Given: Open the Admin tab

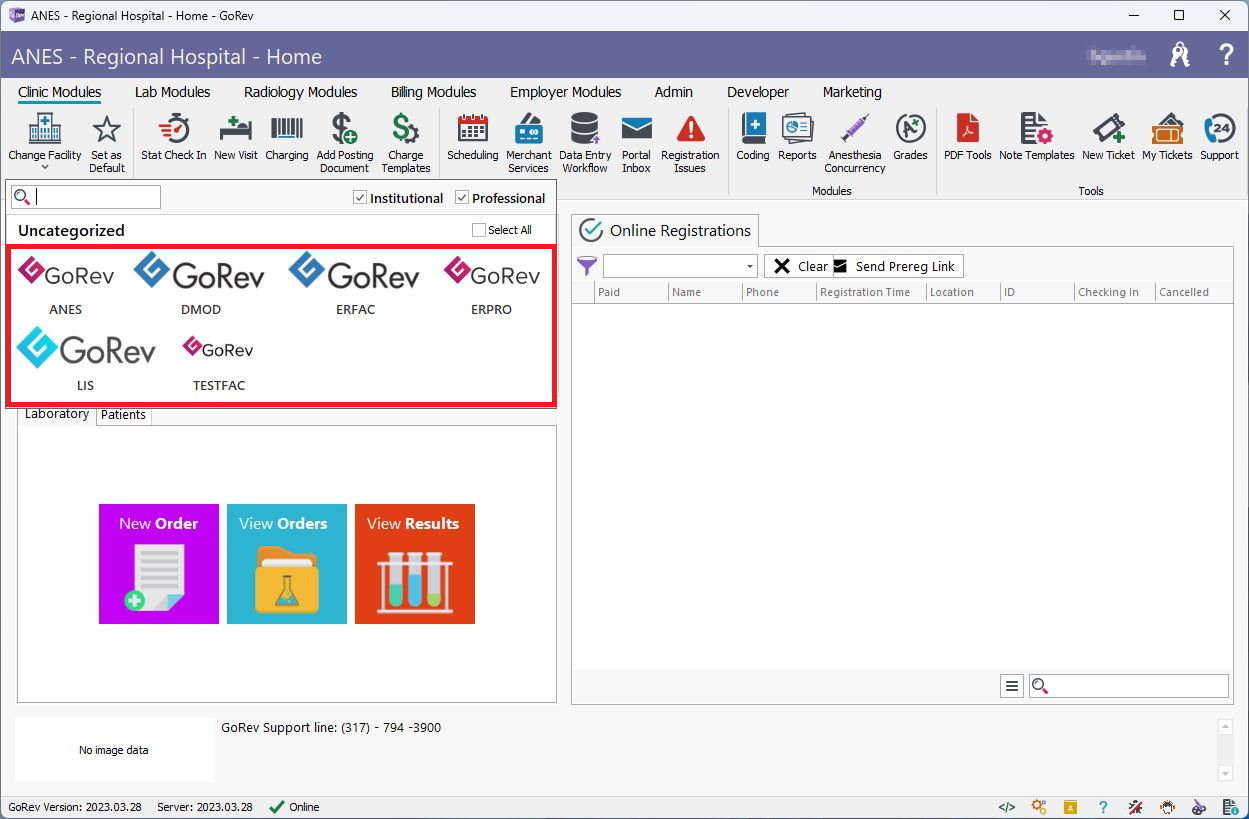Looking at the screenshot, I should tap(674, 92).
